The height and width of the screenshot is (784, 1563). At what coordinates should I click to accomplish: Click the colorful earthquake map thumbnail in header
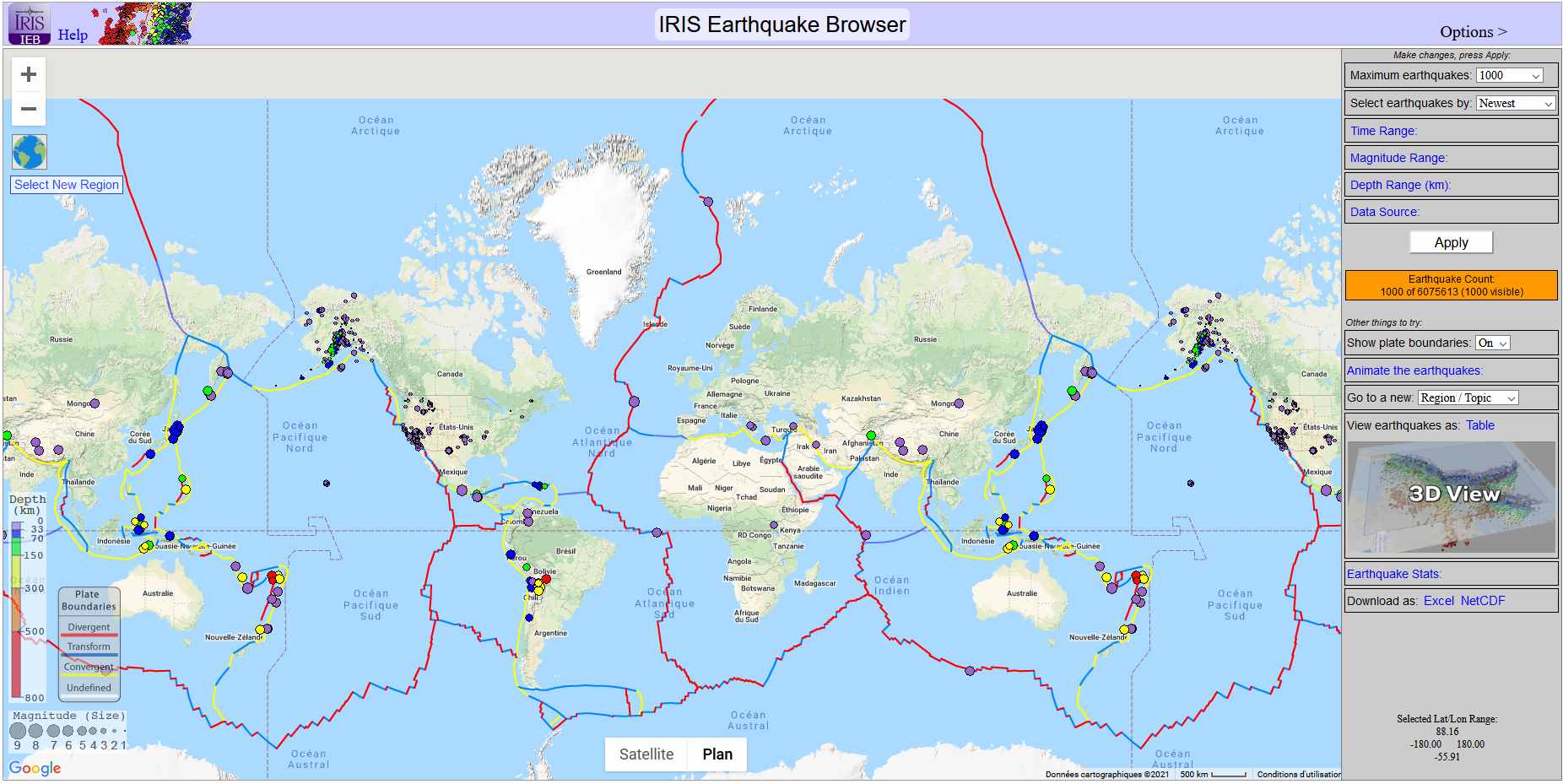(x=146, y=24)
